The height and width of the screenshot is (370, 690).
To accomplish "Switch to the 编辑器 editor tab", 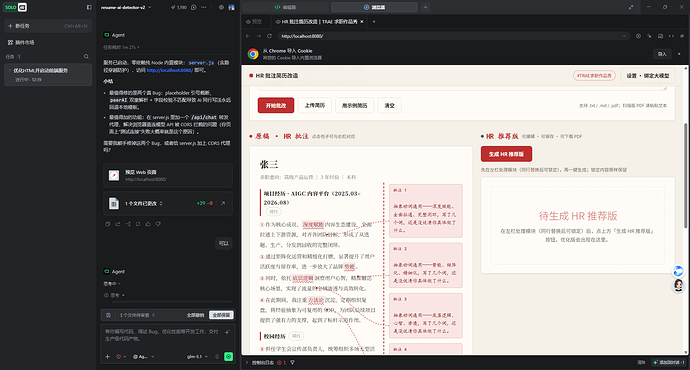I will (285, 7).
